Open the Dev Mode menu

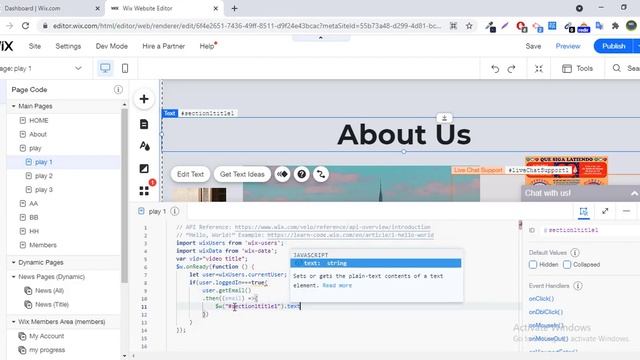(112, 46)
